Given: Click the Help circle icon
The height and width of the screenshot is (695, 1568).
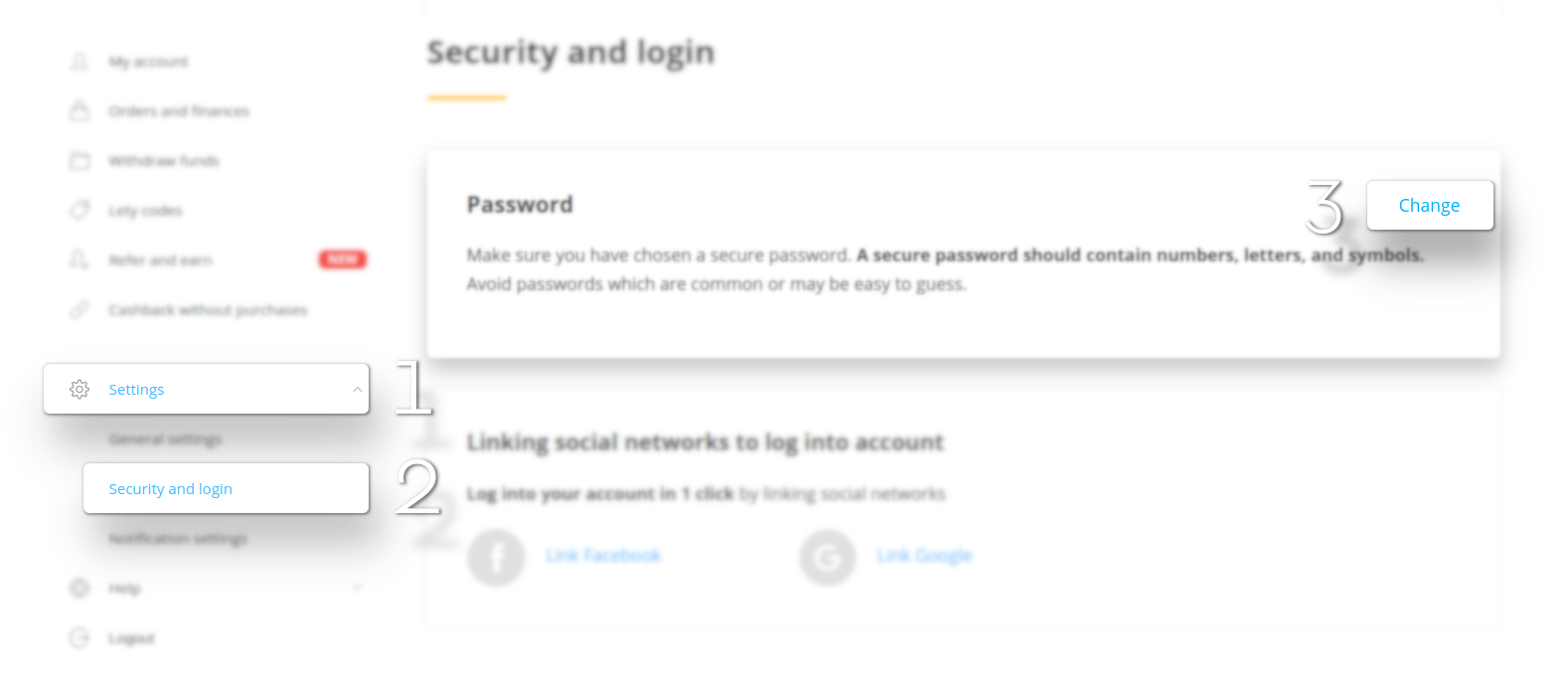Looking at the screenshot, I should pos(79,588).
